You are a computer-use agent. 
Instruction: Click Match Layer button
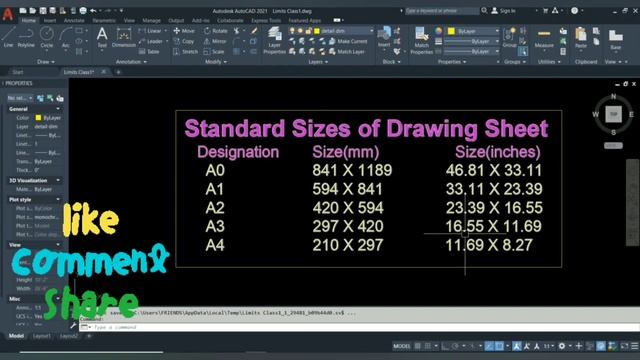click(347, 52)
